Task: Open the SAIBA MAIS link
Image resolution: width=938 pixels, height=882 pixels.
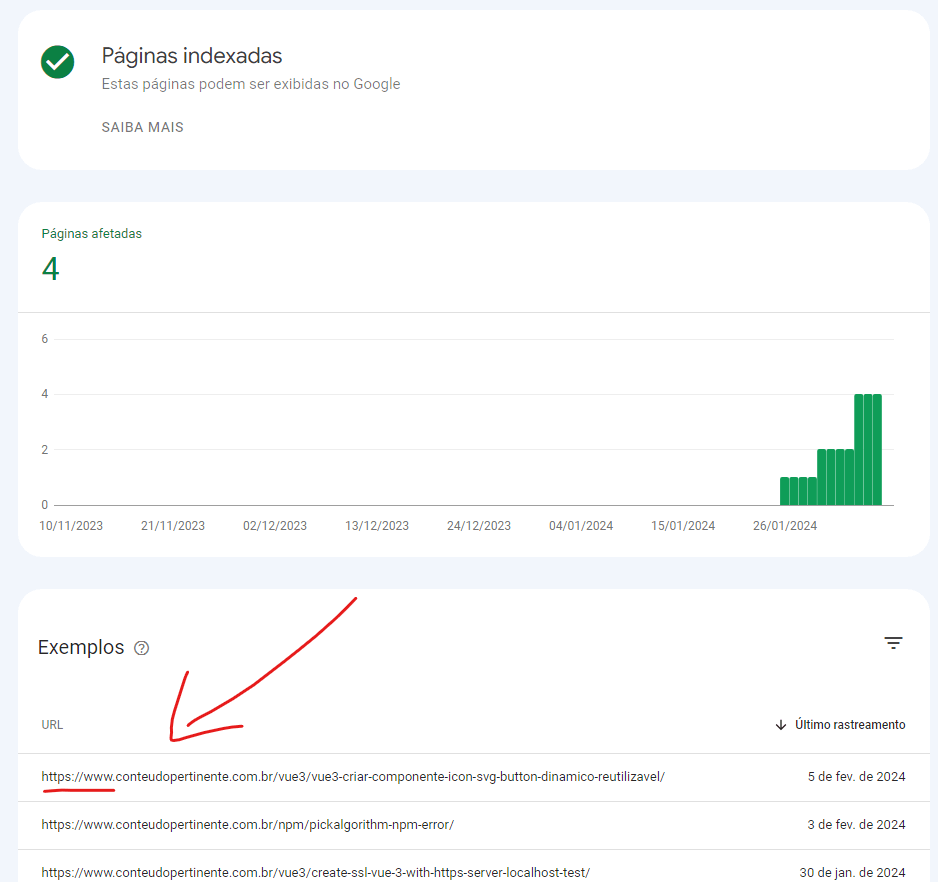Action: pyautogui.click(x=142, y=127)
